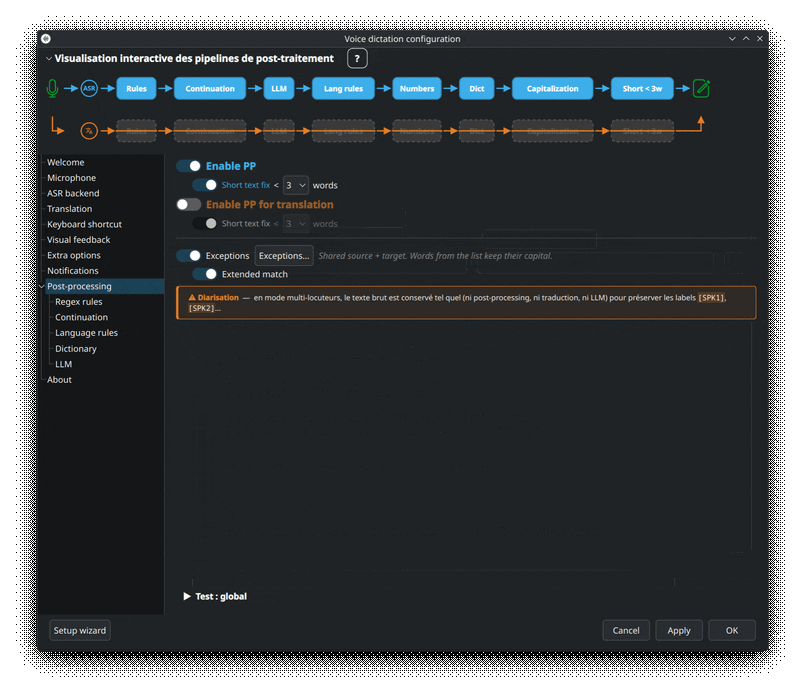Click the Exceptions... button
The image size is (805, 695).
(284, 256)
